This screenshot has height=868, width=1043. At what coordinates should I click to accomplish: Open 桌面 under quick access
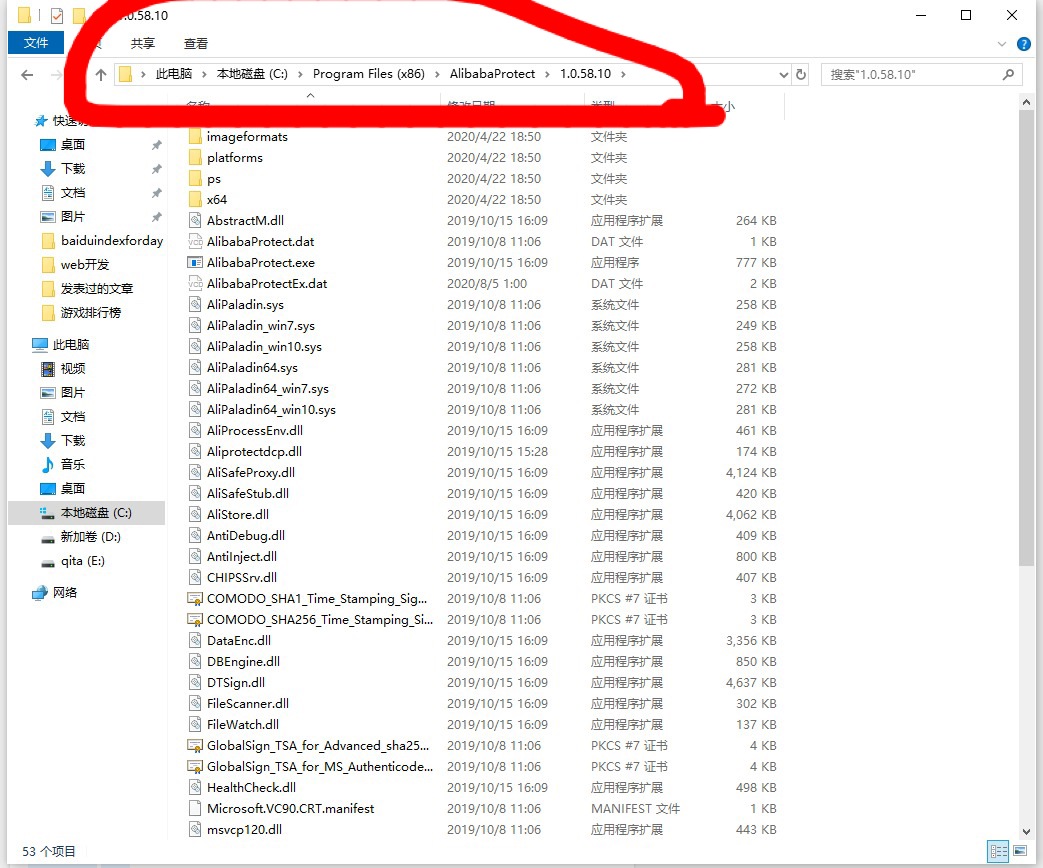73,144
